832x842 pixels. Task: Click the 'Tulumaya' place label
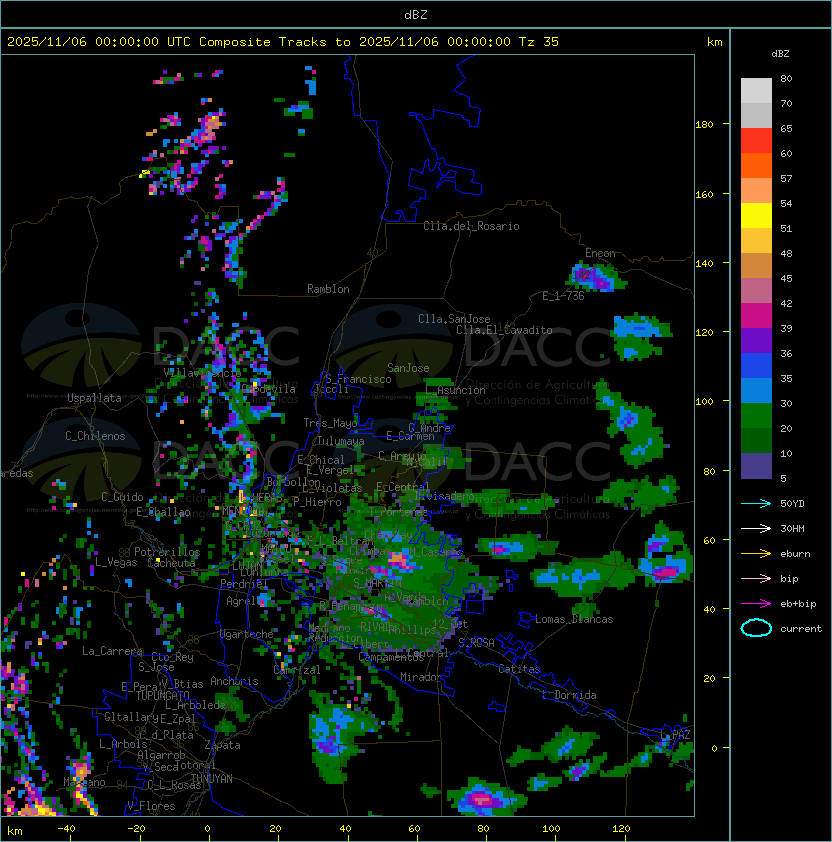pos(341,441)
